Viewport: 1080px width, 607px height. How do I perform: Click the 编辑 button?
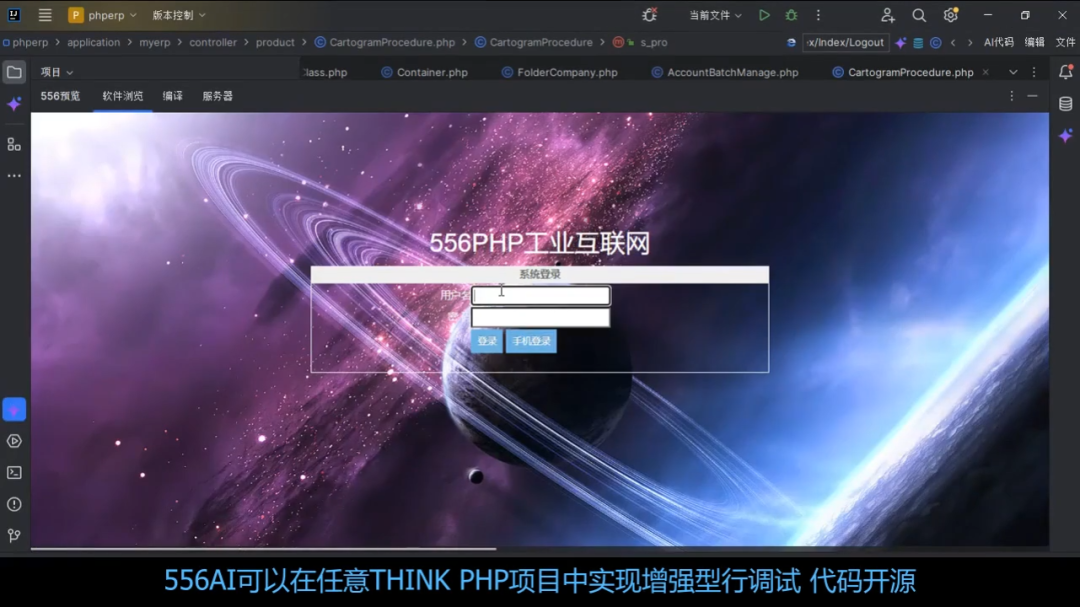pyautogui.click(x=1035, y=42)
